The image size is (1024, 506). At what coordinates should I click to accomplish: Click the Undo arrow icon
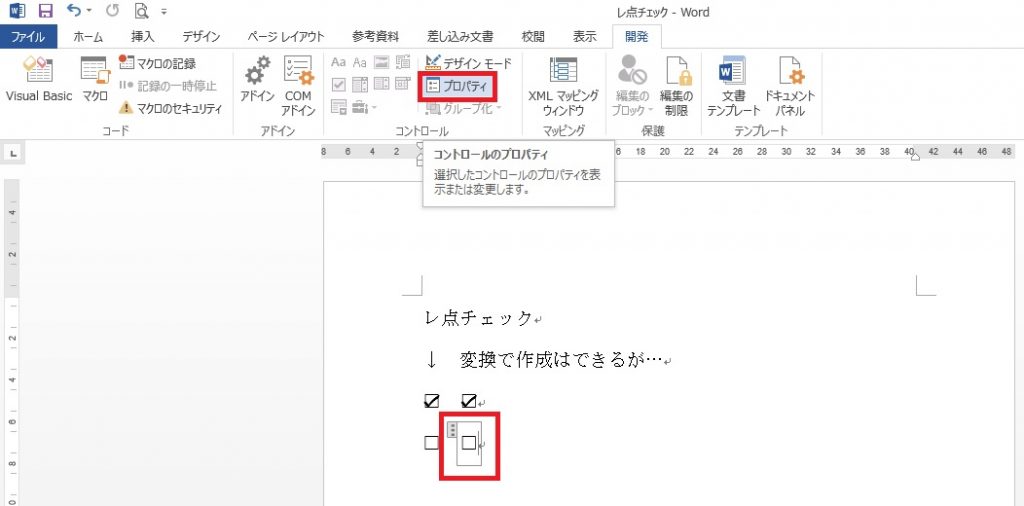(x=74, y=11)
